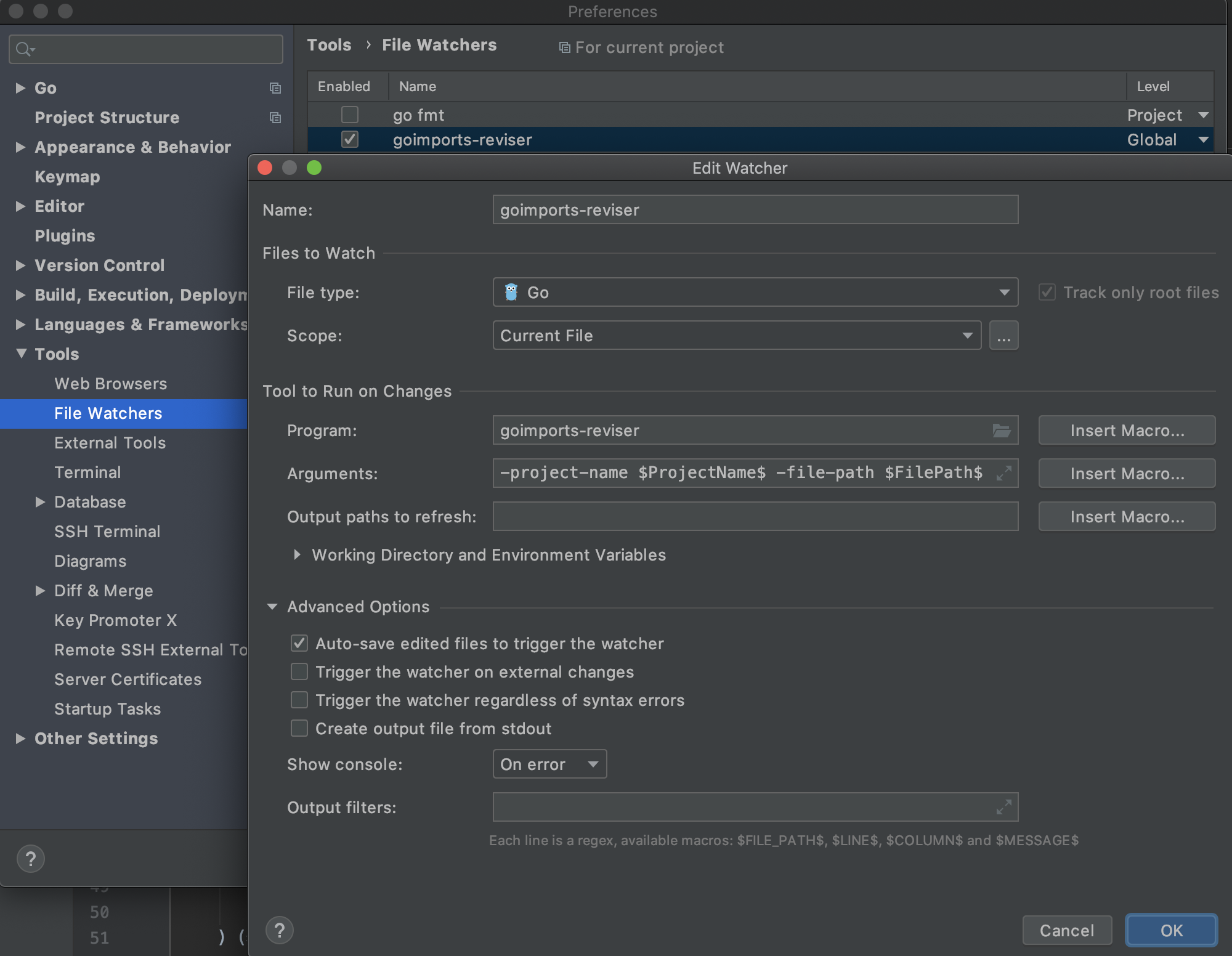Image resolution: width=1232 pixels, height=956 pixels.
Task: Click expand icon in Arguments field
Action: pyautogui.click(x=1003, y=473)
